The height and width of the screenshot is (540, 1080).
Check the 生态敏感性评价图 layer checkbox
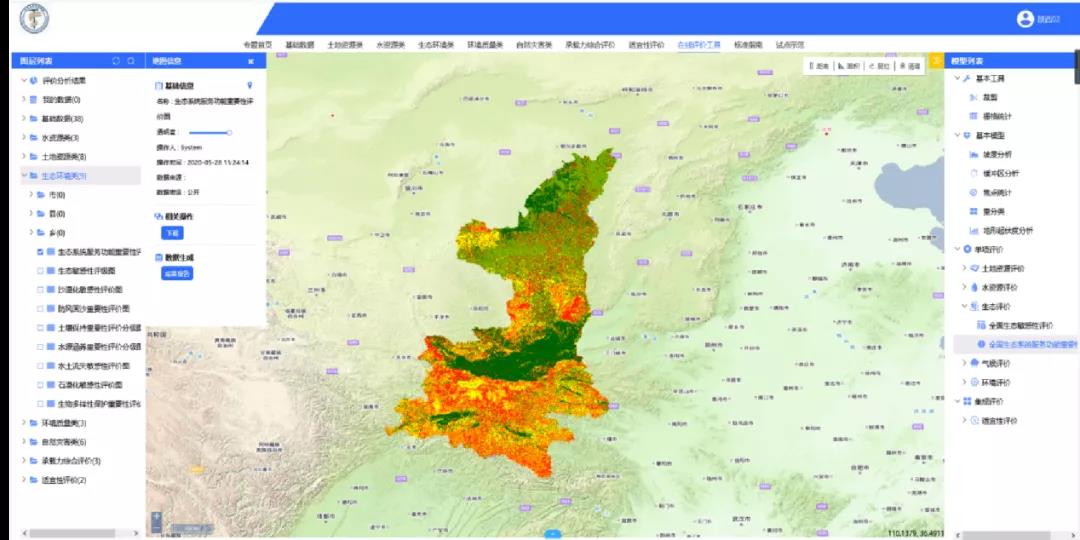(40, 271)
